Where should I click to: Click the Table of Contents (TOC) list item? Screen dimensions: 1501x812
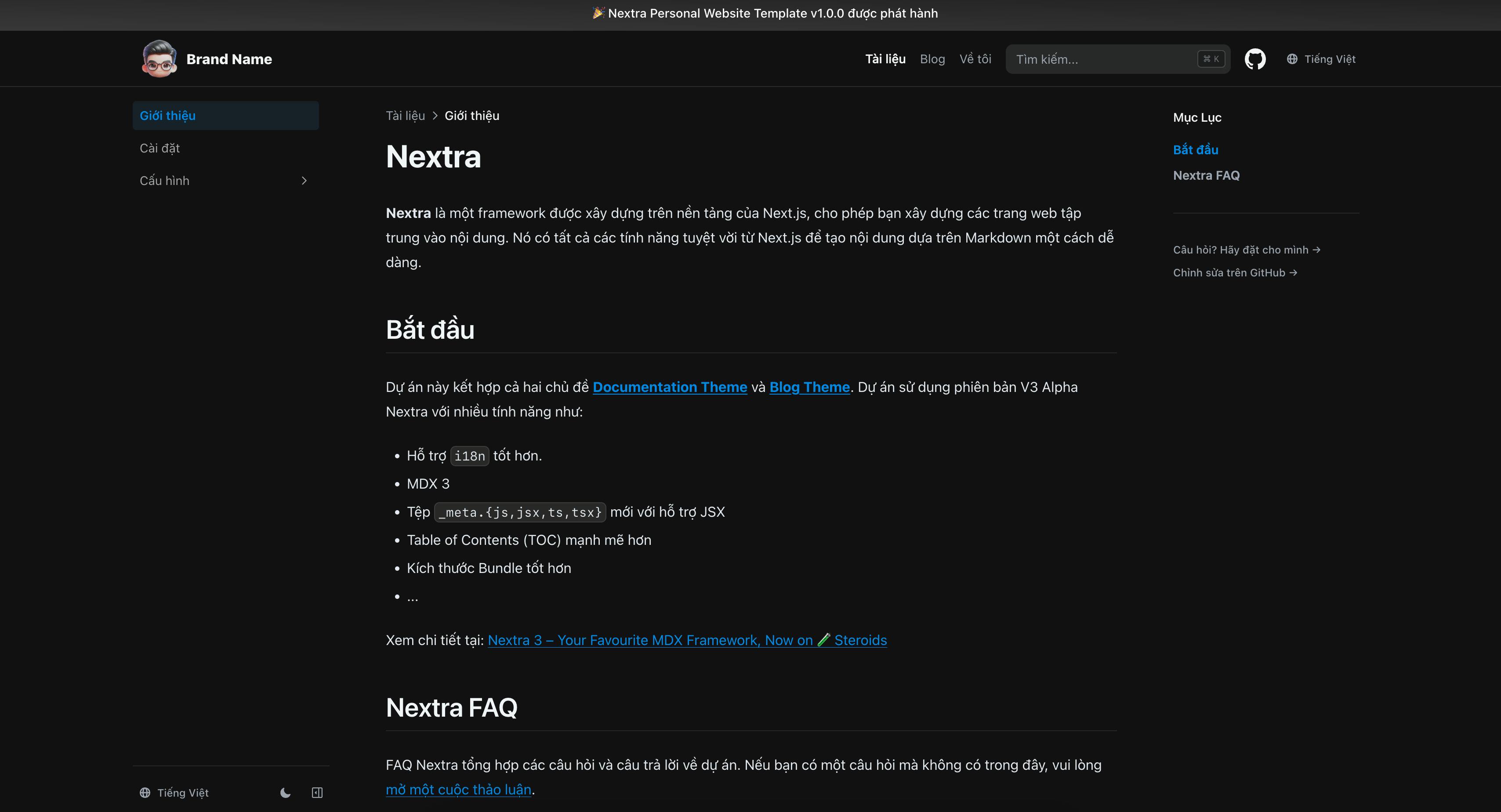(x=529, y=540)
